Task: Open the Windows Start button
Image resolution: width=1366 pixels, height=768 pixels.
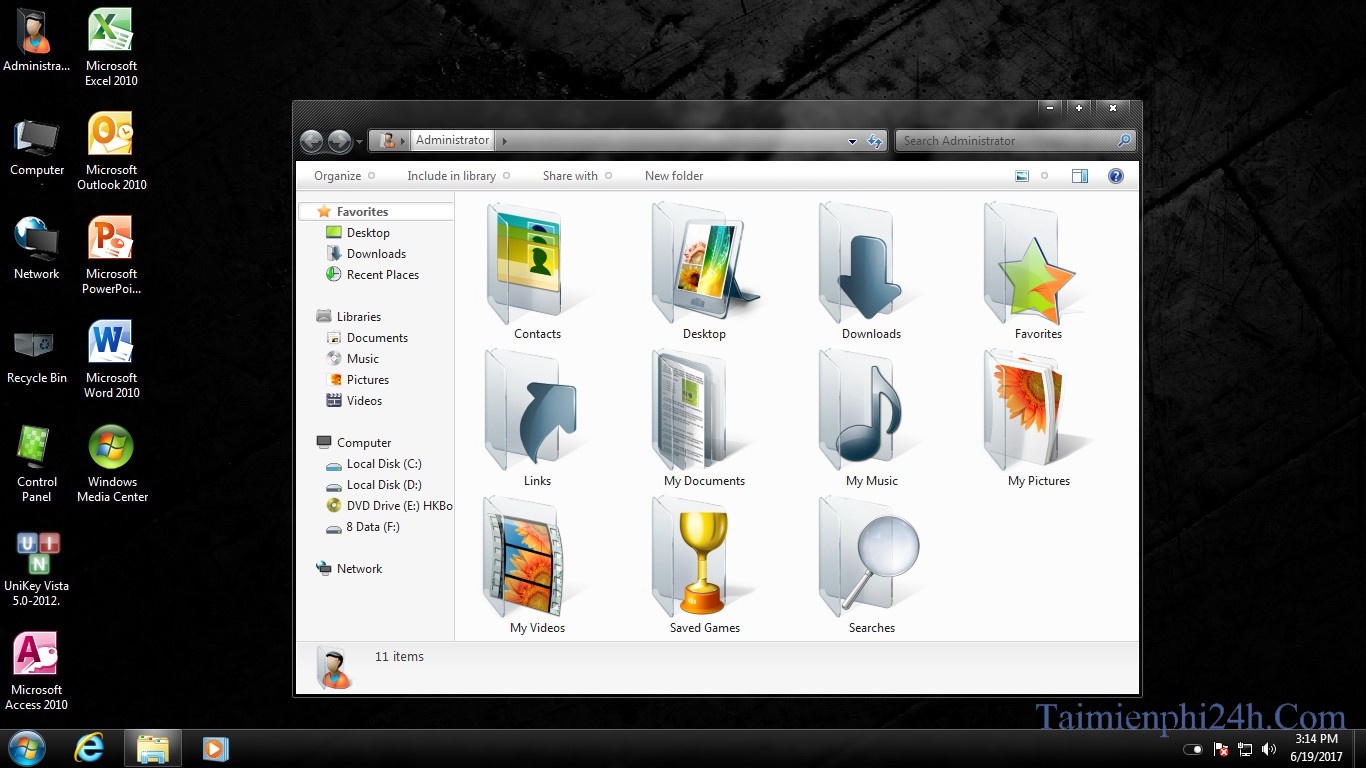Action: point(26,748)
